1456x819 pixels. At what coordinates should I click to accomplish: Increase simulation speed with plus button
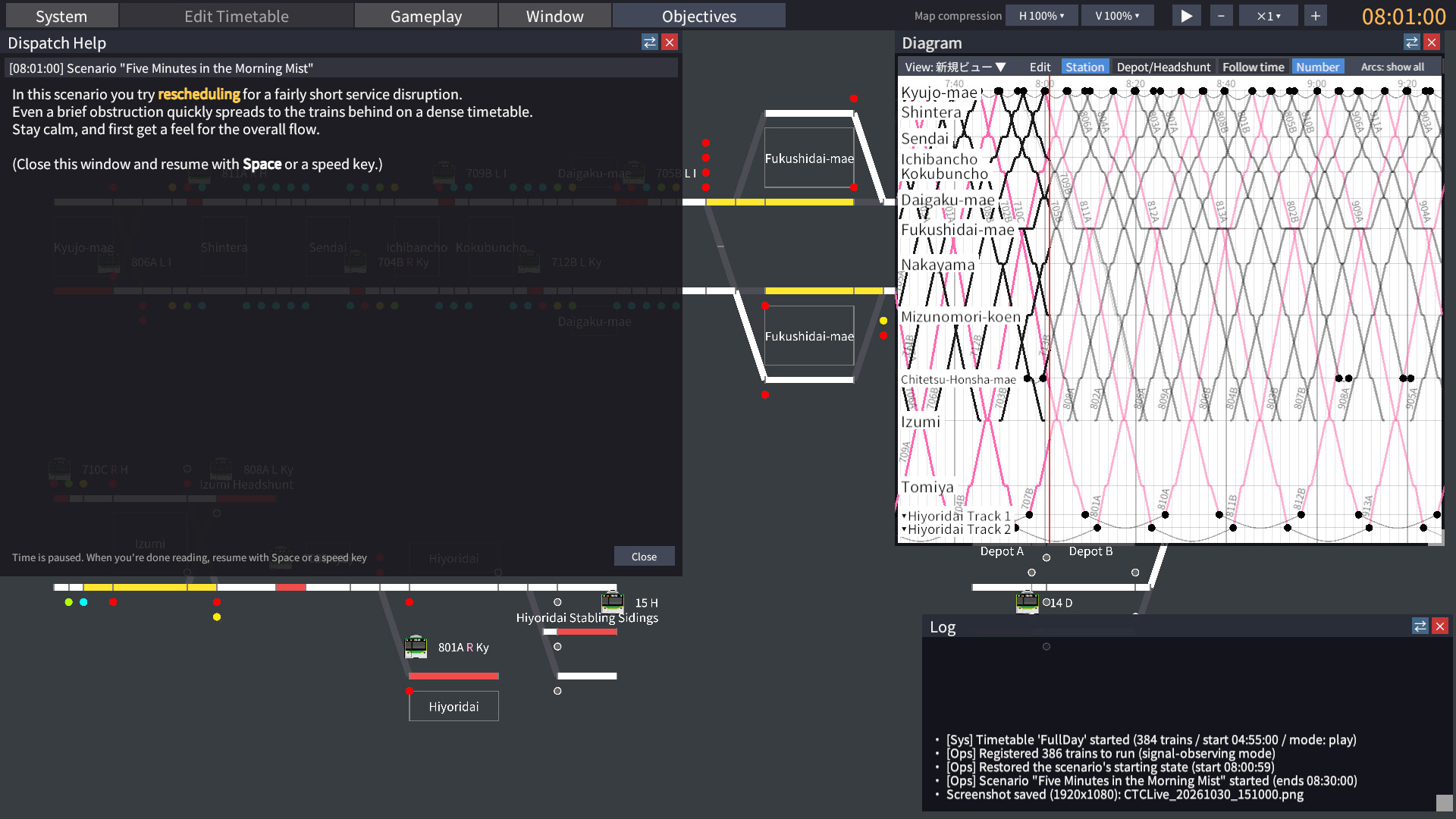[x=1316, y=16]
